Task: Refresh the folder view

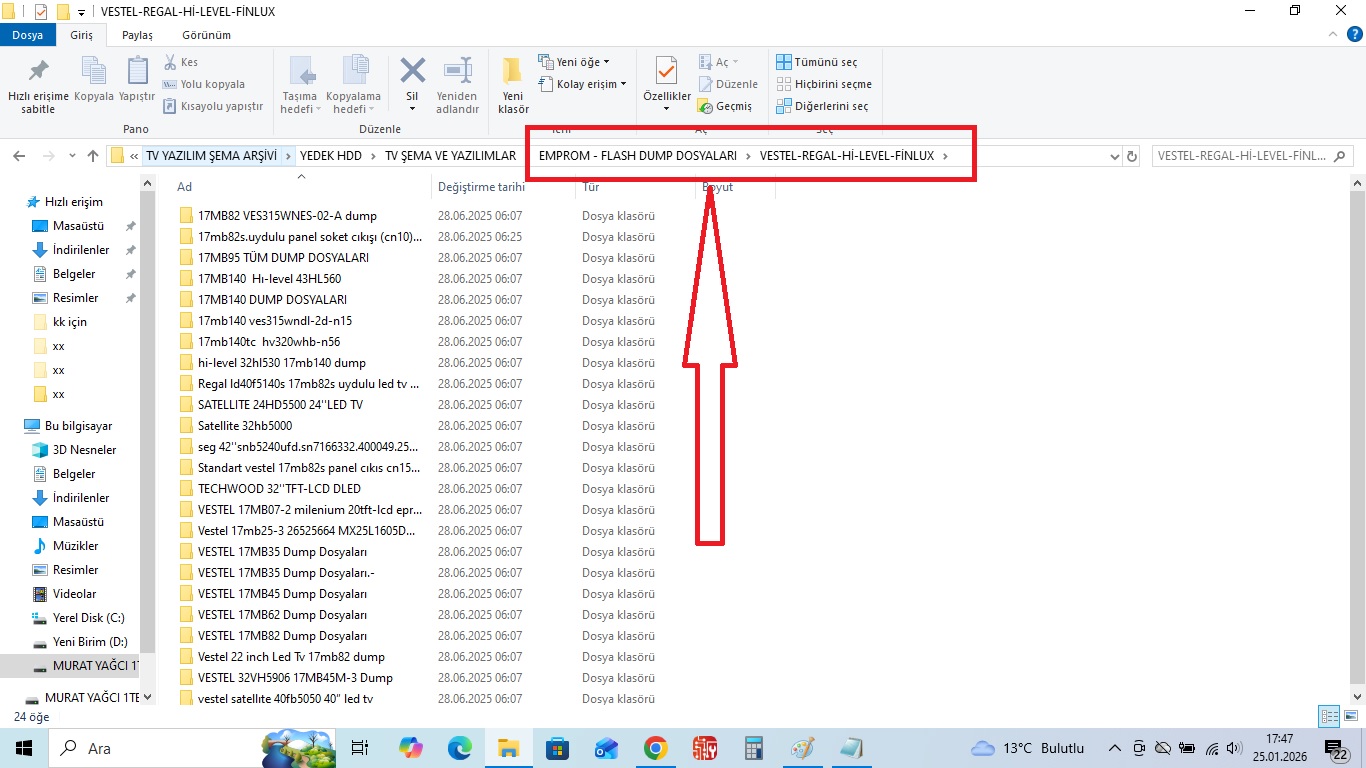Action: point(1132,156)
